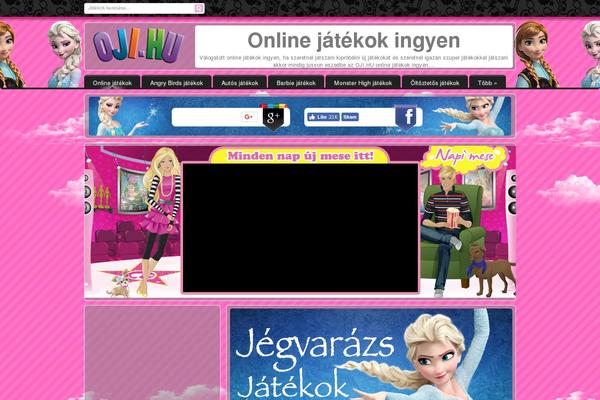Open the Jégvarázs Játékok banner
The height and width of the screenshot is (400, 600).
pos(371,354)
